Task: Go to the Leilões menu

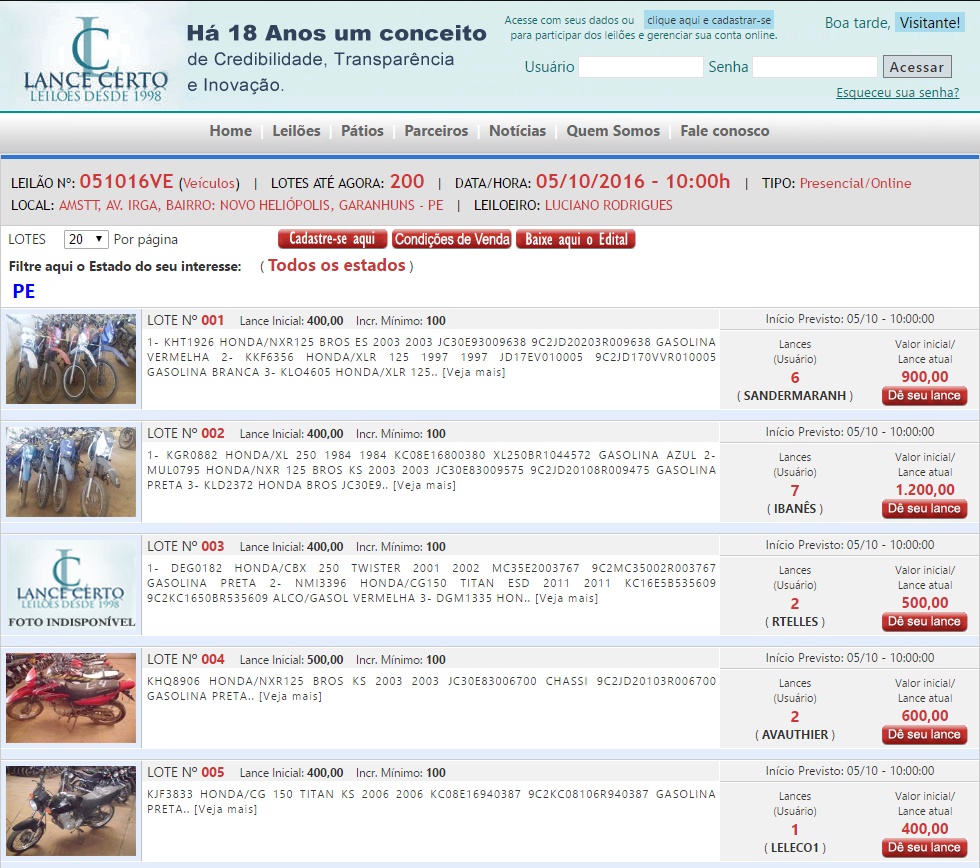Action: tap(296, 131)
